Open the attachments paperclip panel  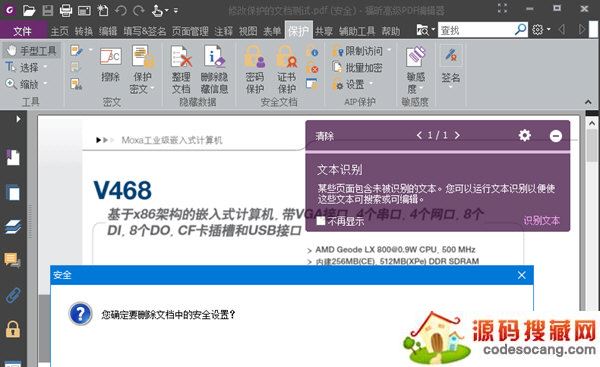click(13, 295)
